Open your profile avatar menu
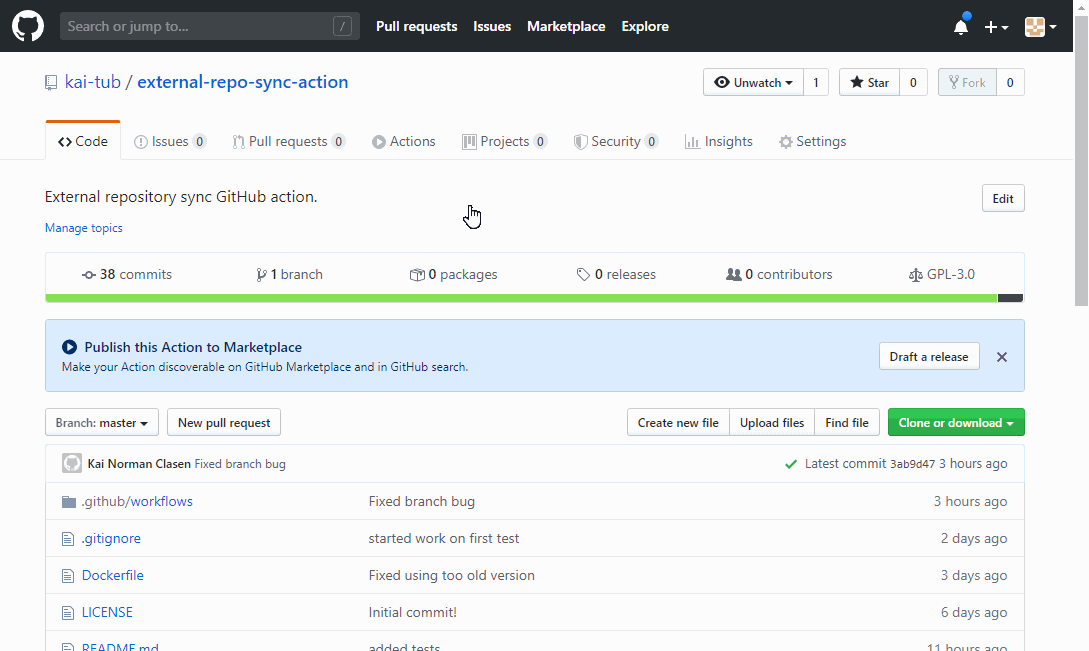The height and width of the screenshot is (651, 1089). 1036,26
